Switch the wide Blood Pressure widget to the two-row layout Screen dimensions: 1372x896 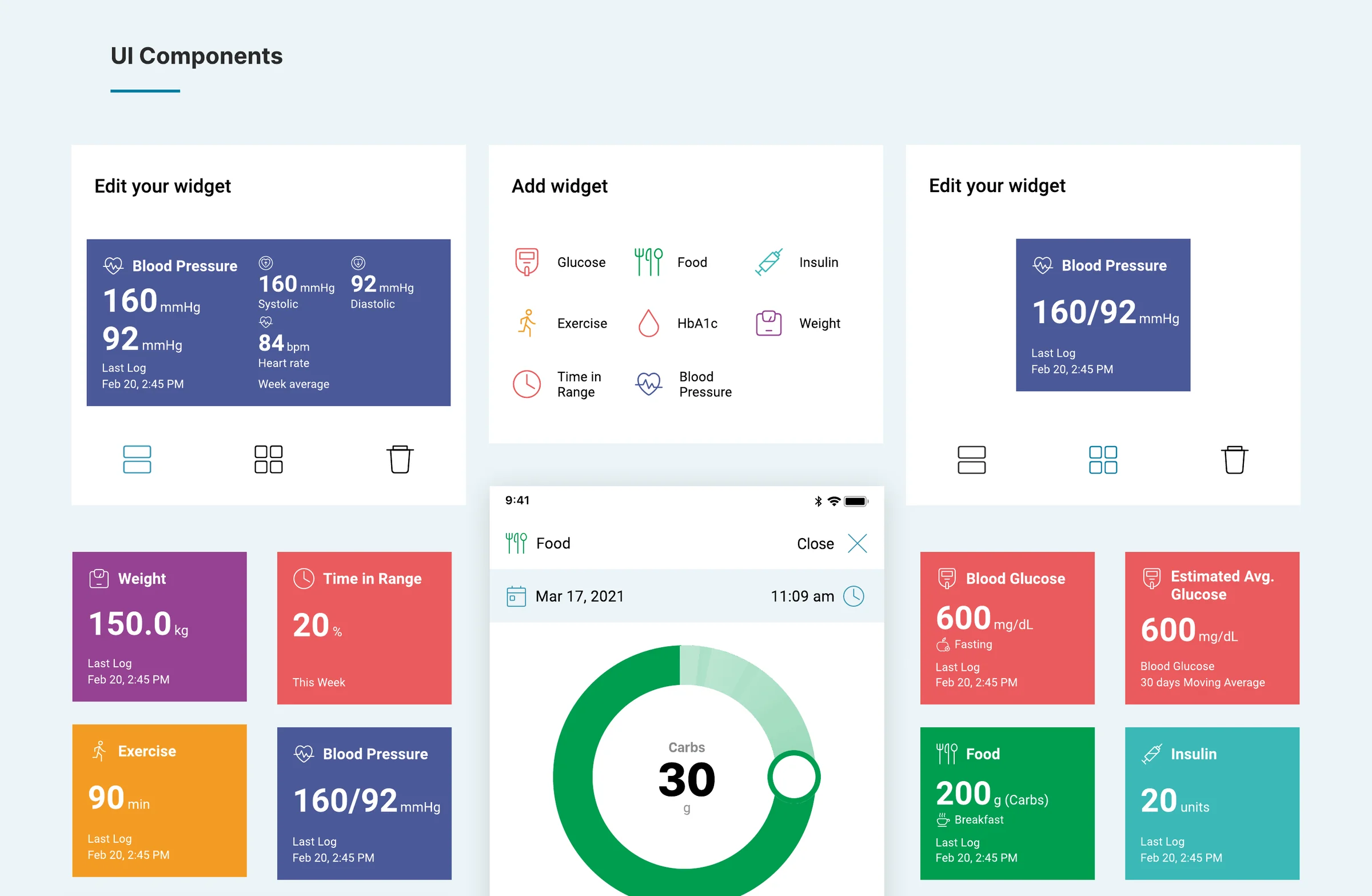(x=137, y=460)
